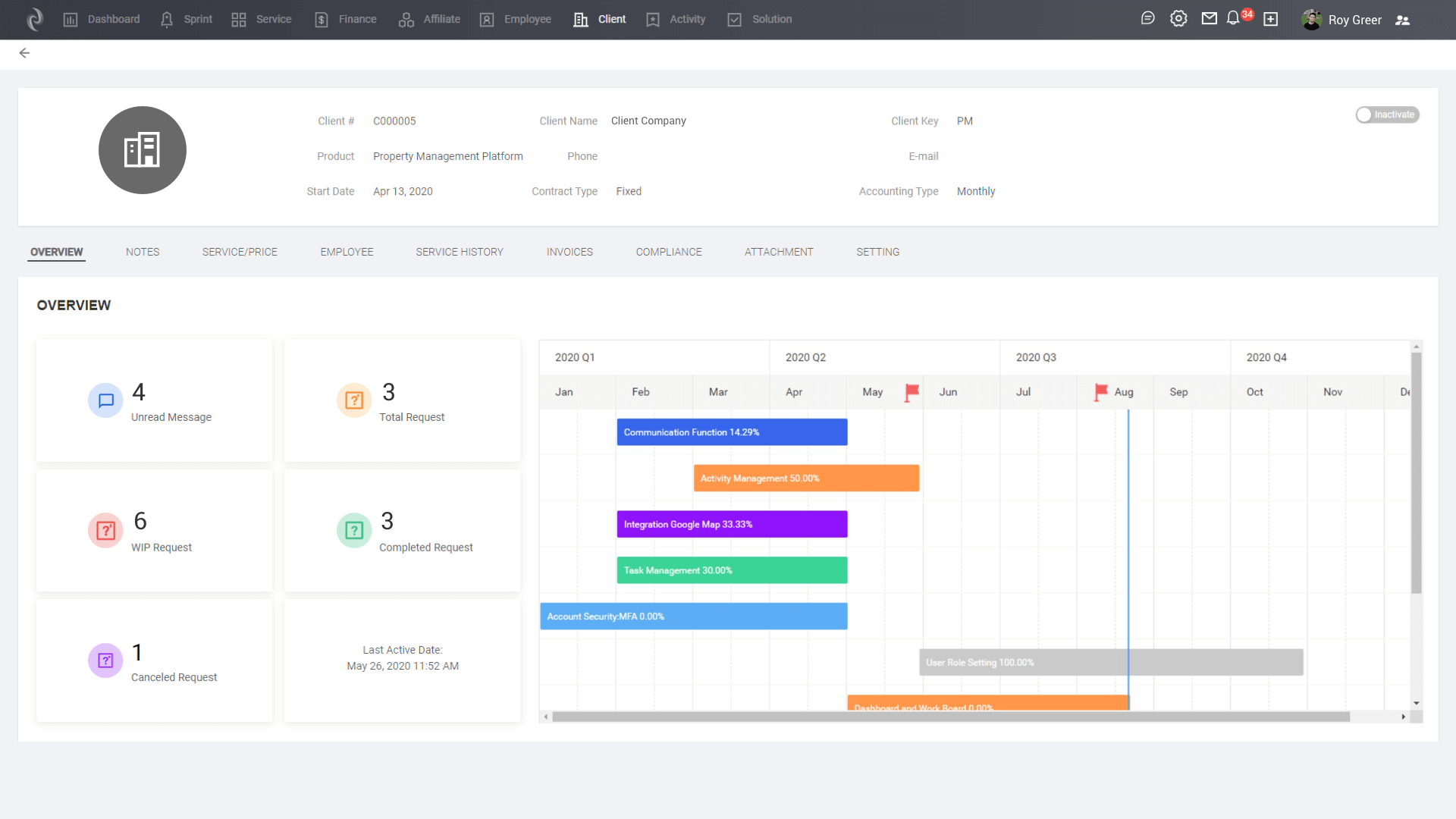Open the chat messages icon
Image resolution: width=1456 pixels, height=819 pixels.
point(1147,19)
